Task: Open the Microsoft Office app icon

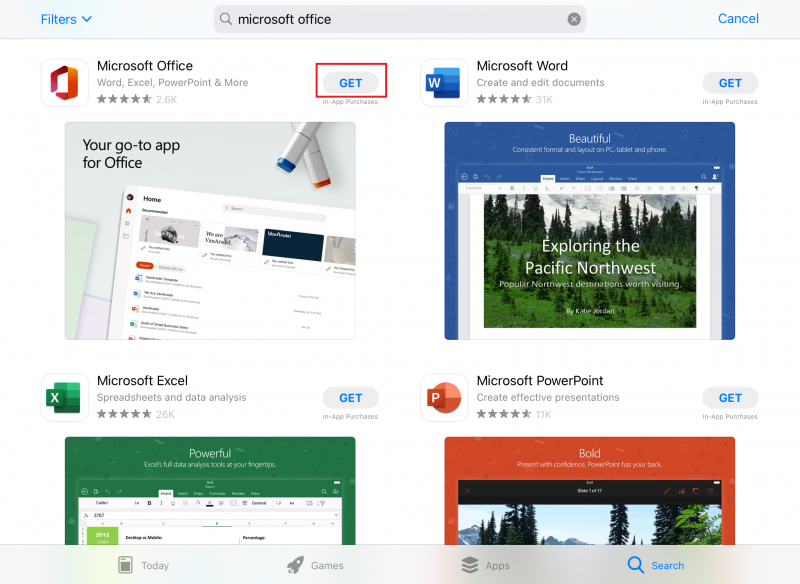Action: coord(64,82)
